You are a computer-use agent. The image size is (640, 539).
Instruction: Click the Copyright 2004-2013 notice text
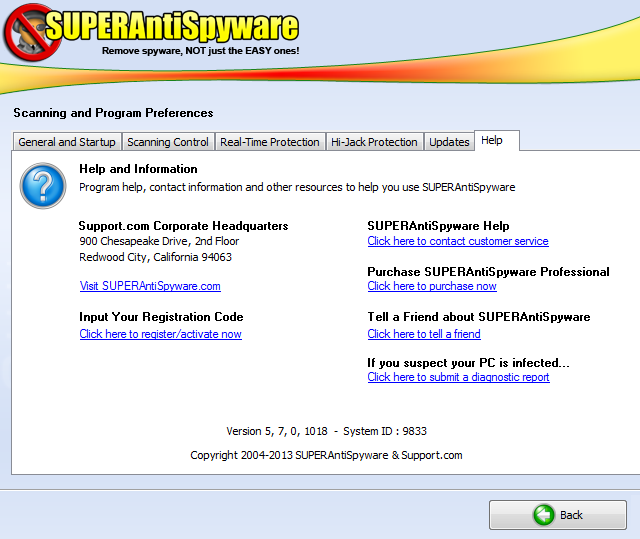click(x=326, y=455)
